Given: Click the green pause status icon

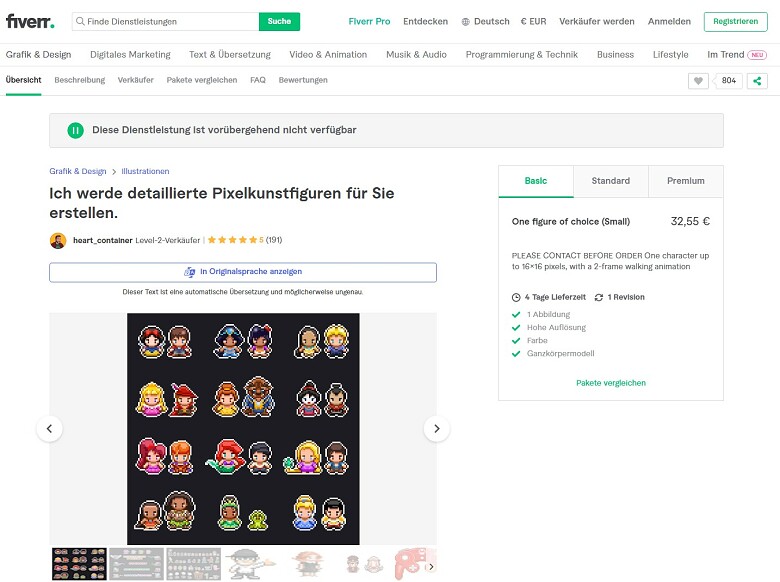Looking at the screenshot, I should click(76, 130).
